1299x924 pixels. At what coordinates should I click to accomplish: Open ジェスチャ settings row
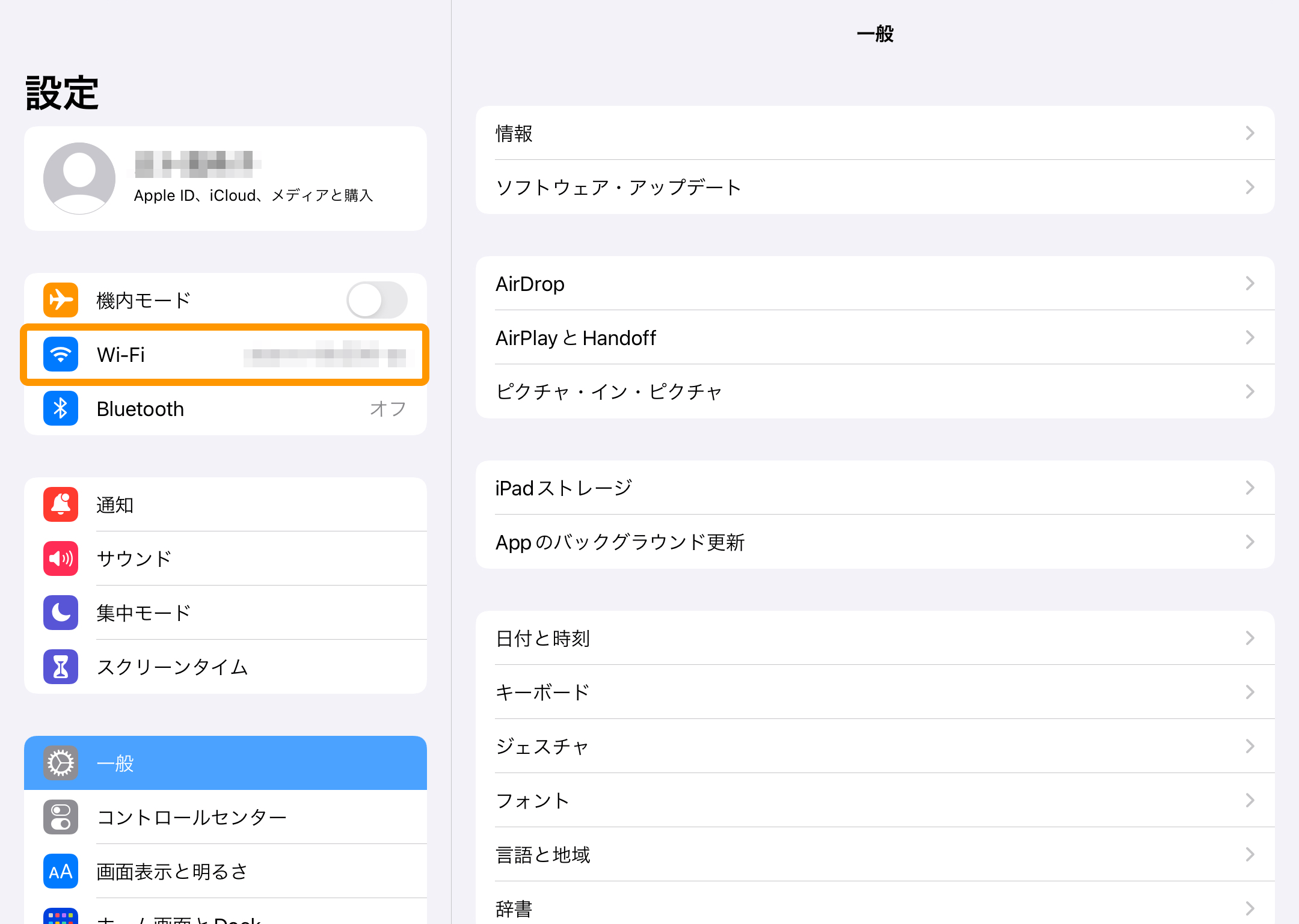[875, 746]
